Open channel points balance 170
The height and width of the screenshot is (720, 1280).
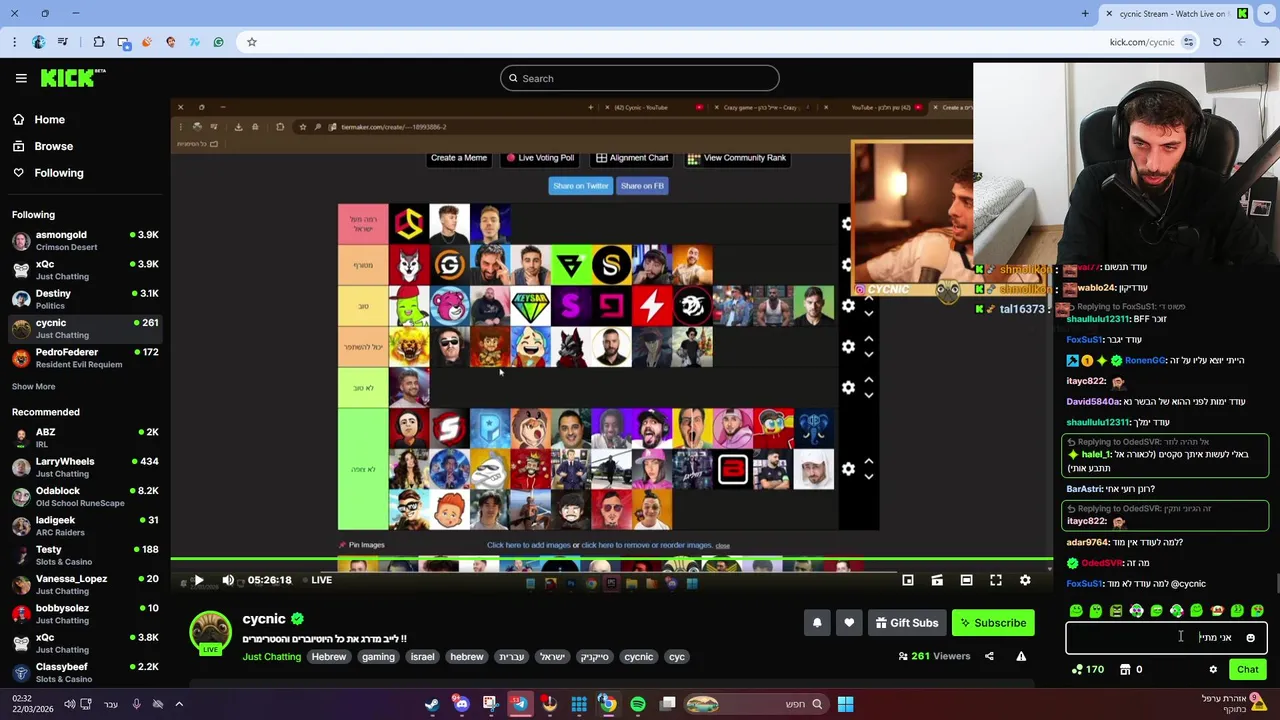(x=1087, y=670)
